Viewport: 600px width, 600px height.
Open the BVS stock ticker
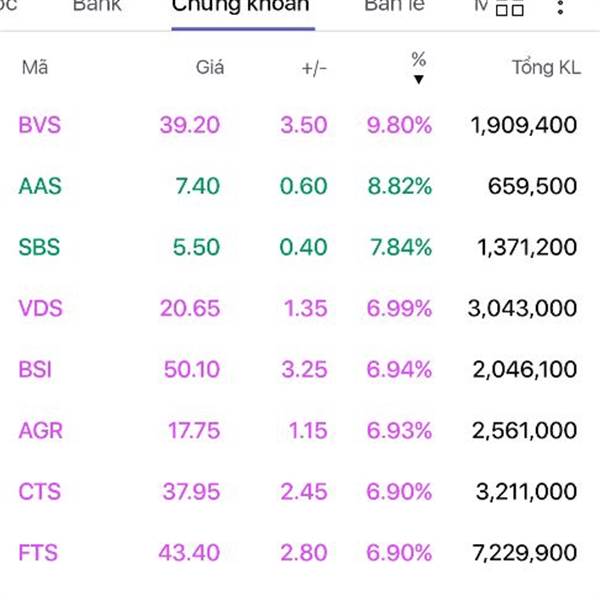pos(39,125)
